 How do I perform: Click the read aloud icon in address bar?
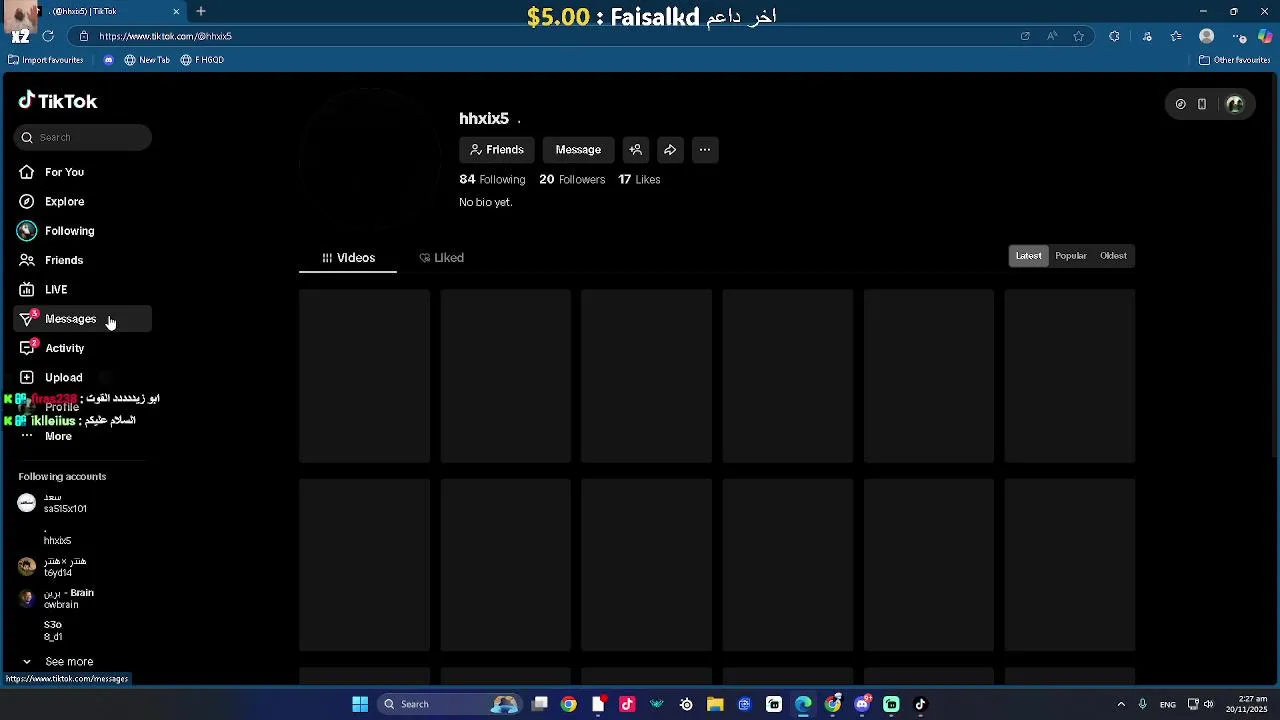[x=1052, y=36]
